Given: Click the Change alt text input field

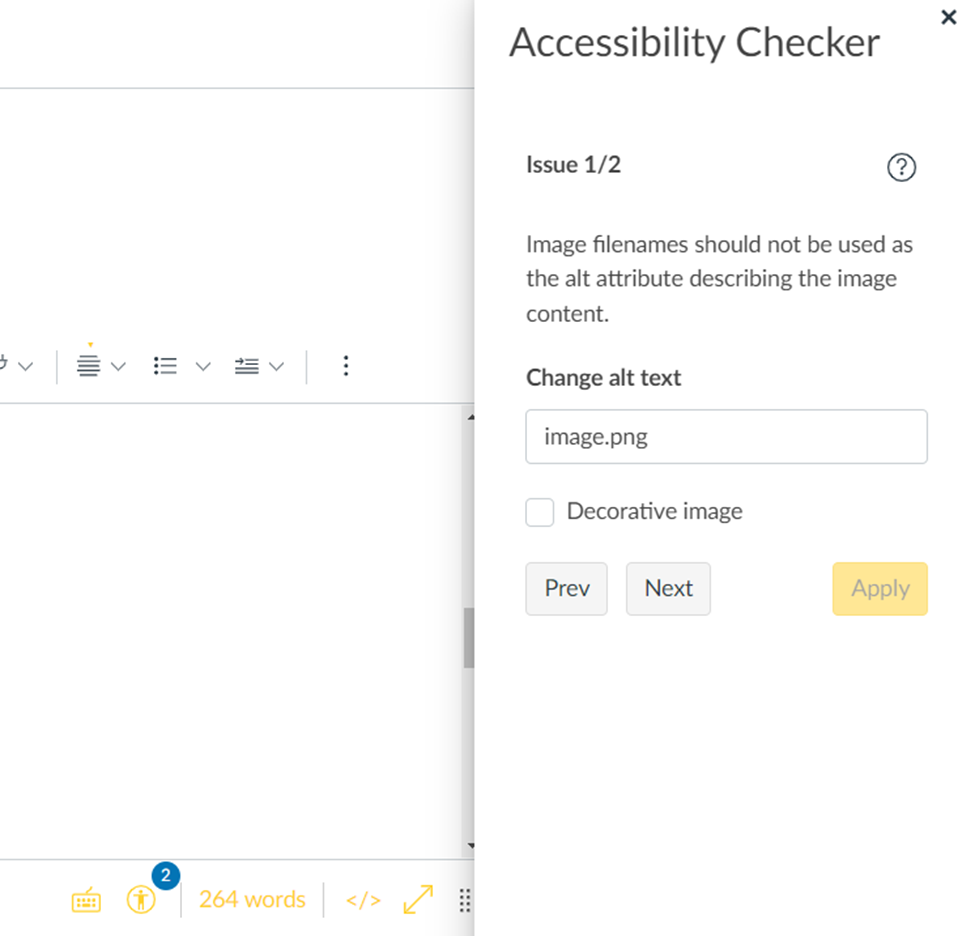Looking at the screenshot, I should [726, 437].
